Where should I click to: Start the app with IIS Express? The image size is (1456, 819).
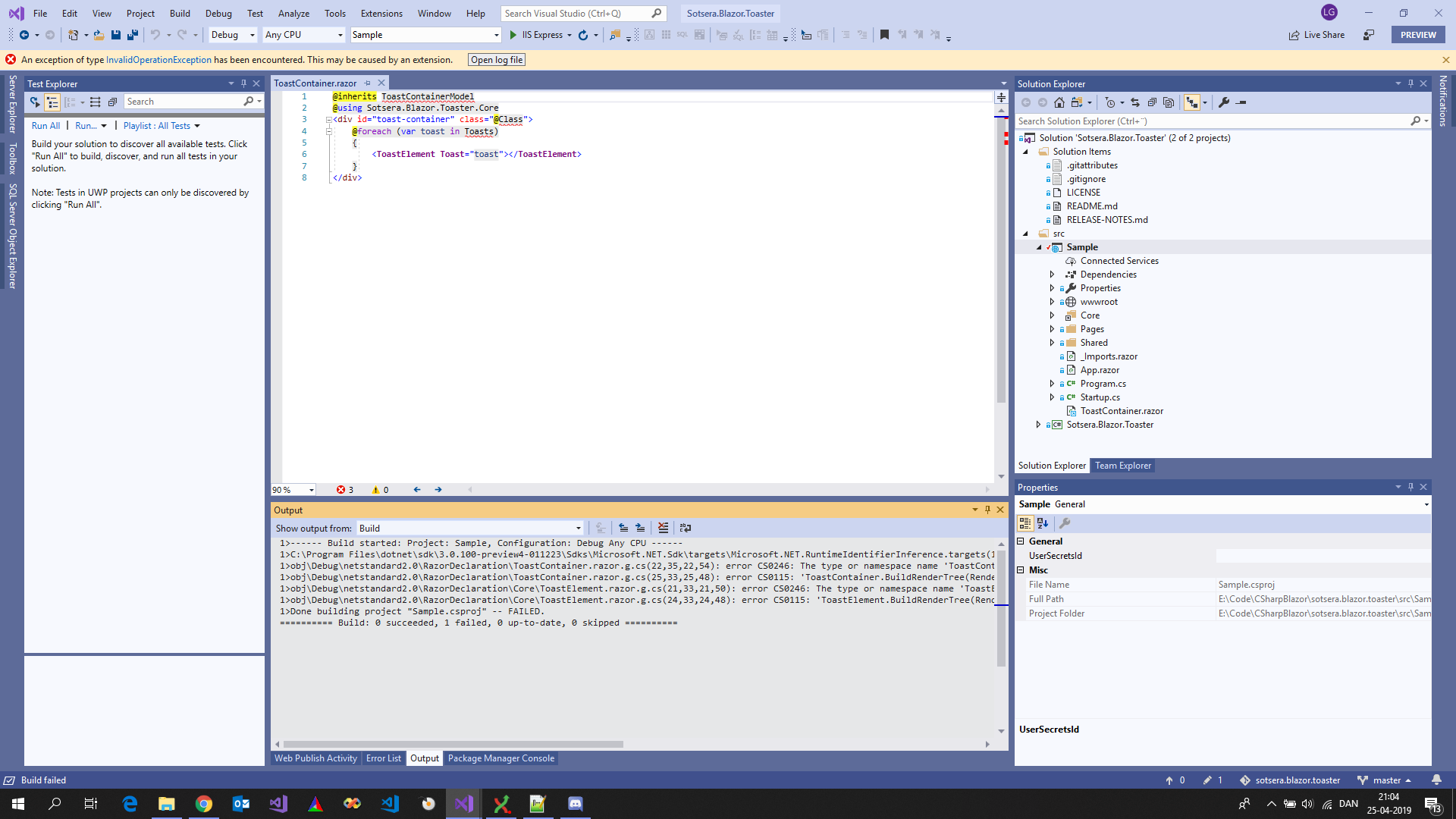coord(536,35)
